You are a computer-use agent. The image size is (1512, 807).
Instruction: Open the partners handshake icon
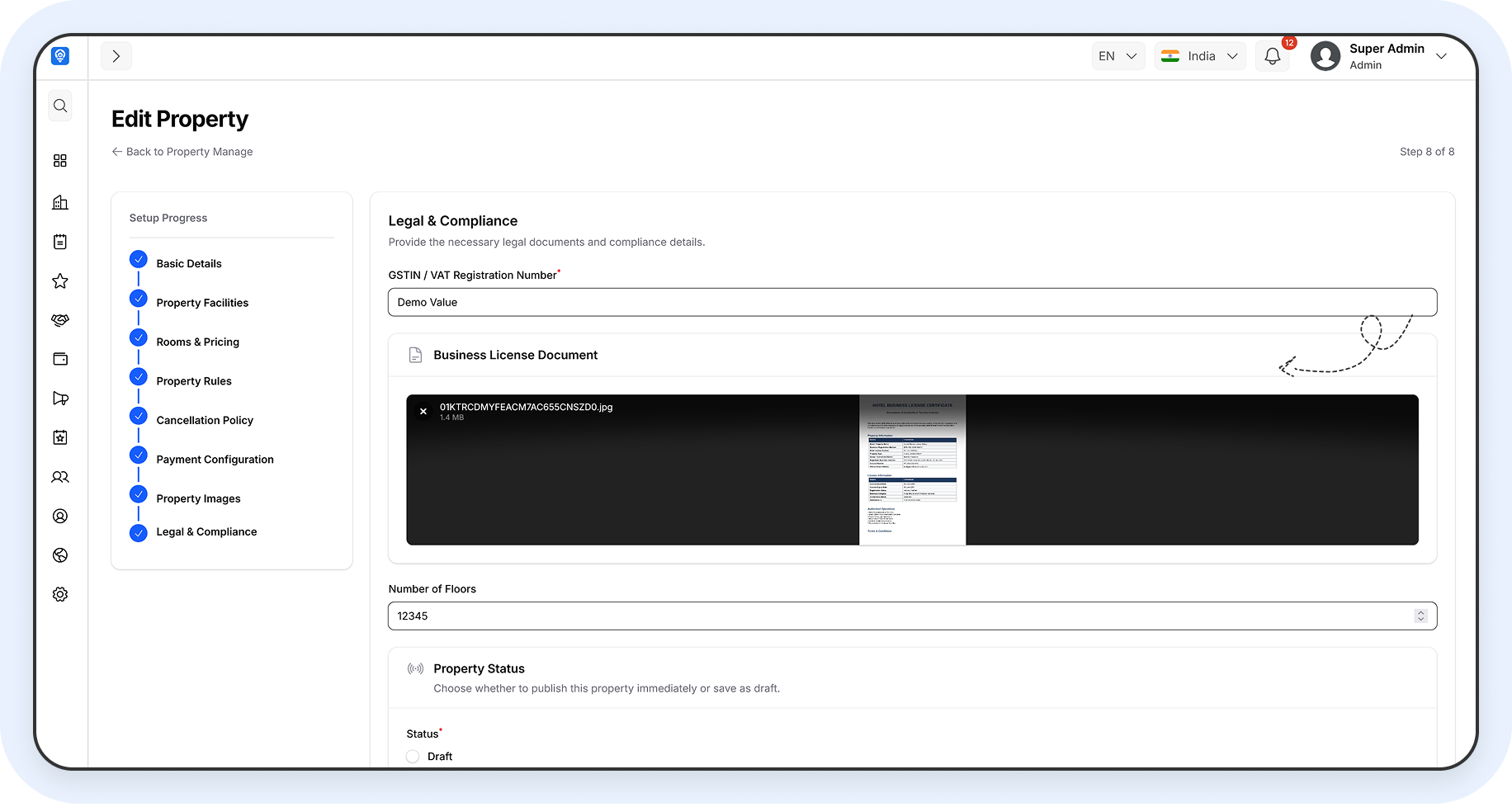click(60, 320)
